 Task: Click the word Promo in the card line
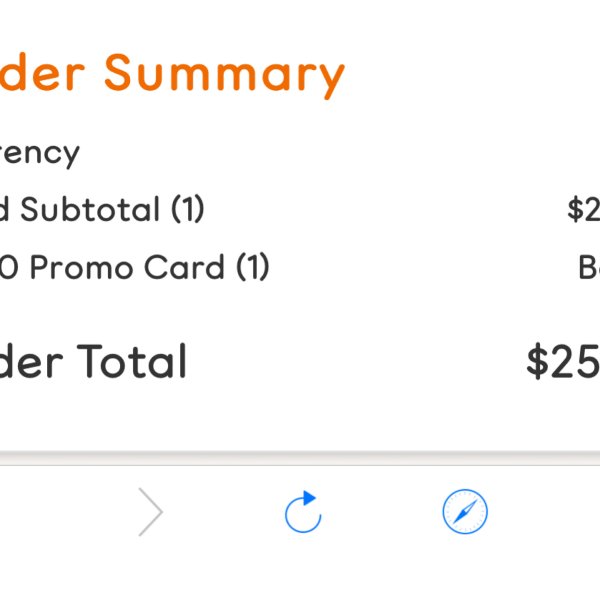(82, 267)
